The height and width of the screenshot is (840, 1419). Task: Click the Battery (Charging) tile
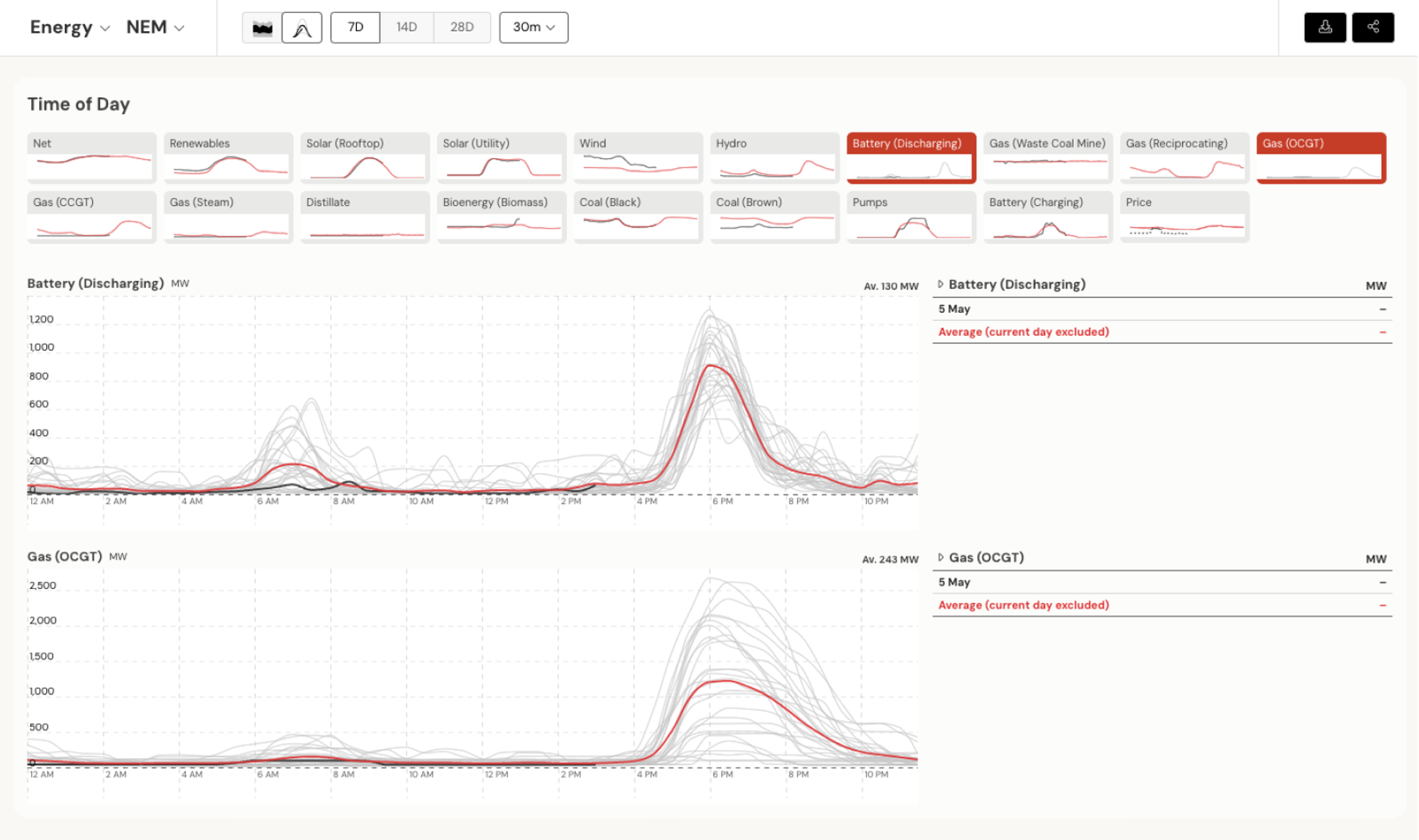(1047, 216)
